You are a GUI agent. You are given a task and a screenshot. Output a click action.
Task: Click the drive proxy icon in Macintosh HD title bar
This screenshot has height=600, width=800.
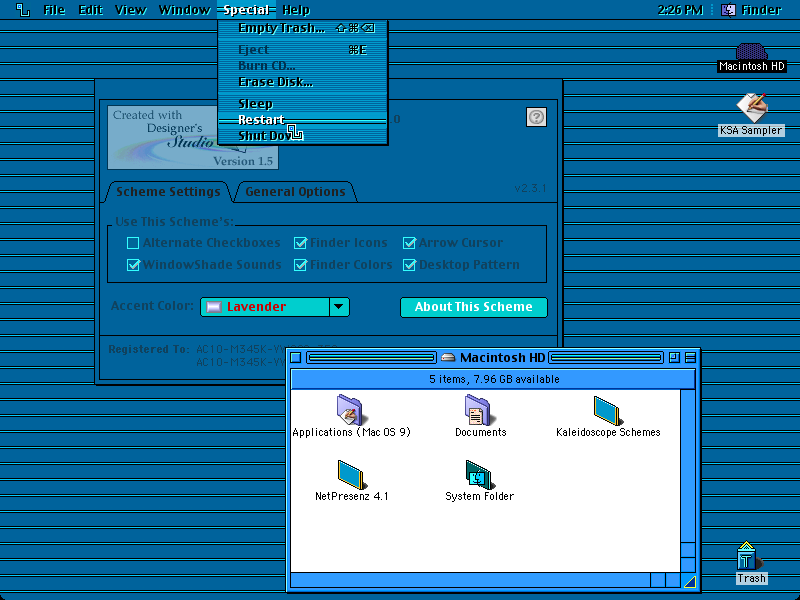click(x=448, y=358)
